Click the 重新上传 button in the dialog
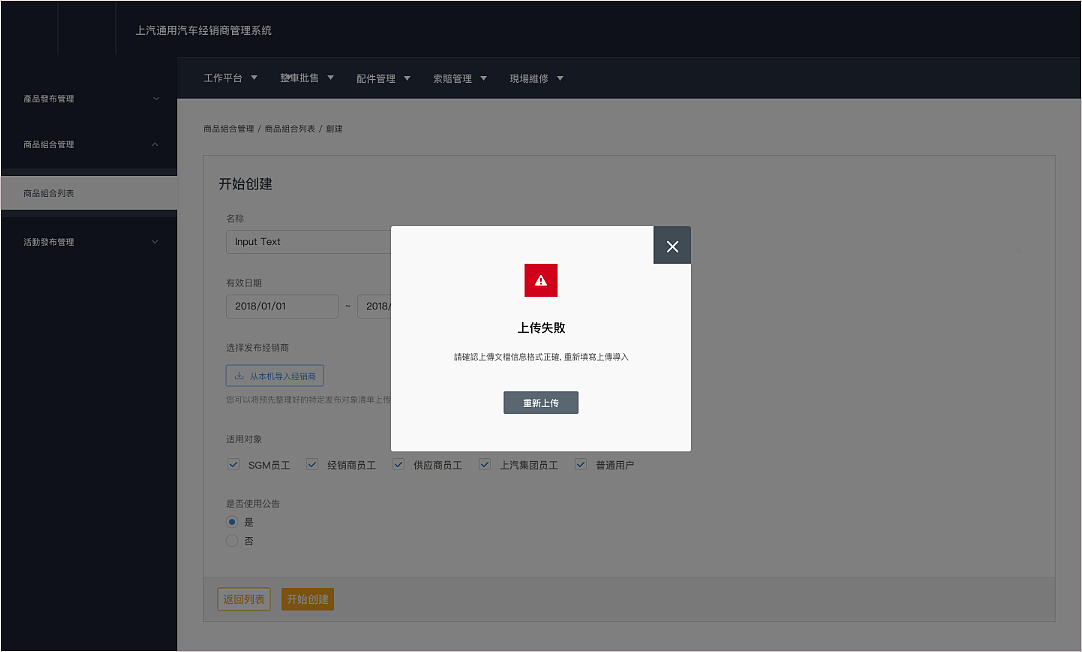The height and width of the screenshot is (652, 1082). coord(540,402)
